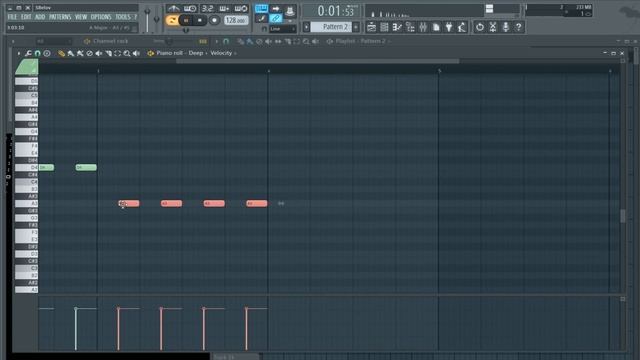Adjust the master pitch slider
The width and height of the screenshot is (640, 360).
[156, 19]
